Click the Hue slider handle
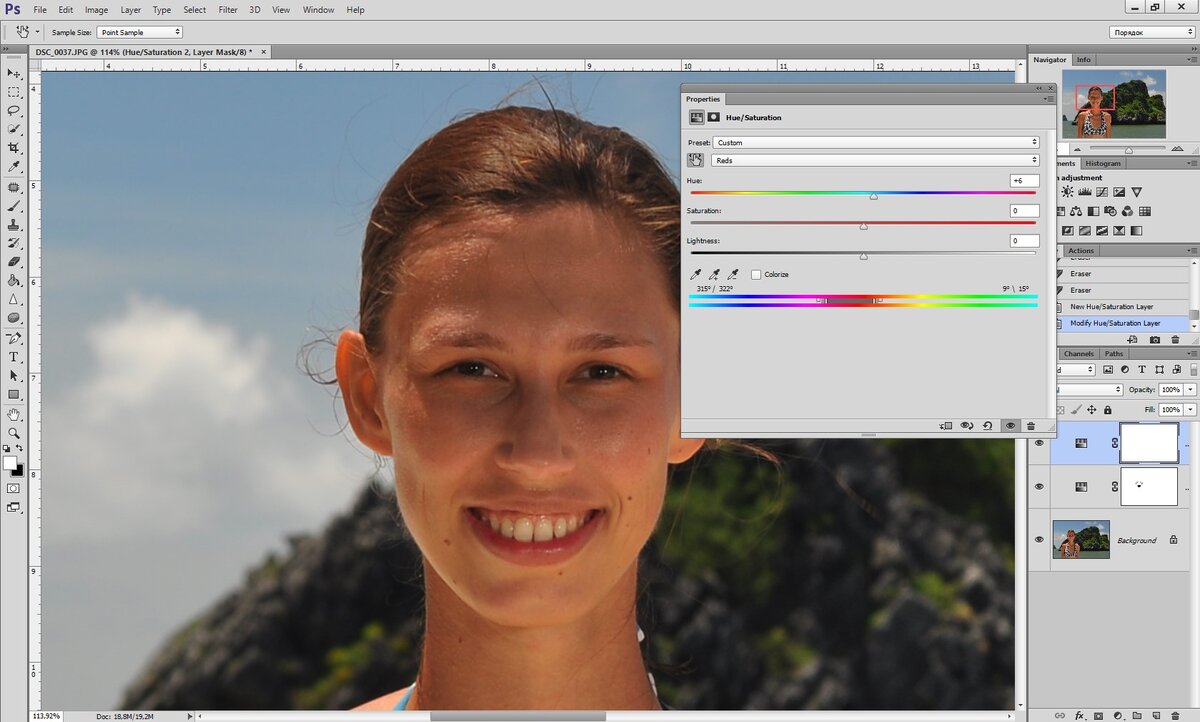The width and height of the screenshot is (1200, 722). click(x=873, y=196)
